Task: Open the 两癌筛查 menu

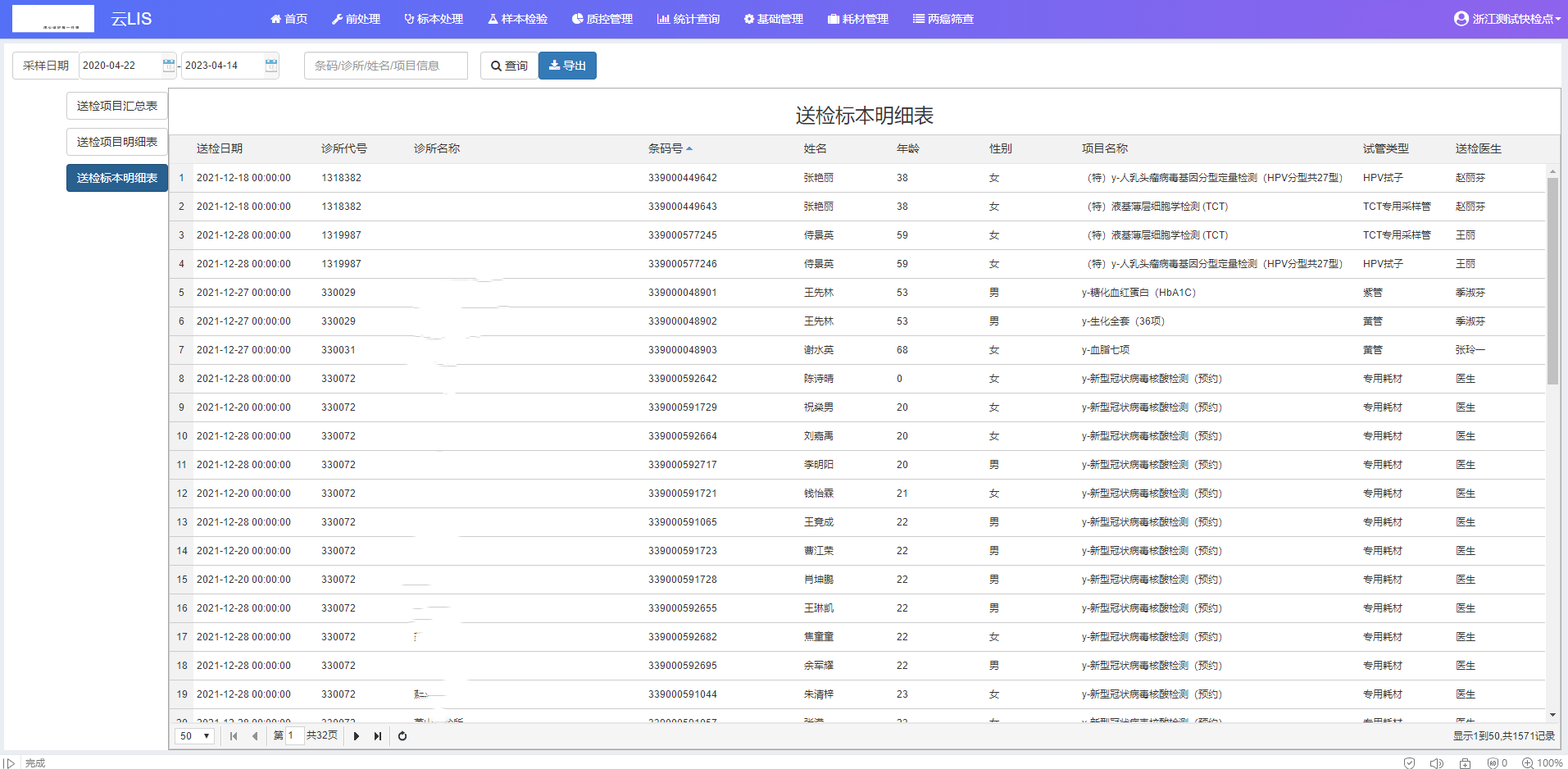Action: pos(943,19)
